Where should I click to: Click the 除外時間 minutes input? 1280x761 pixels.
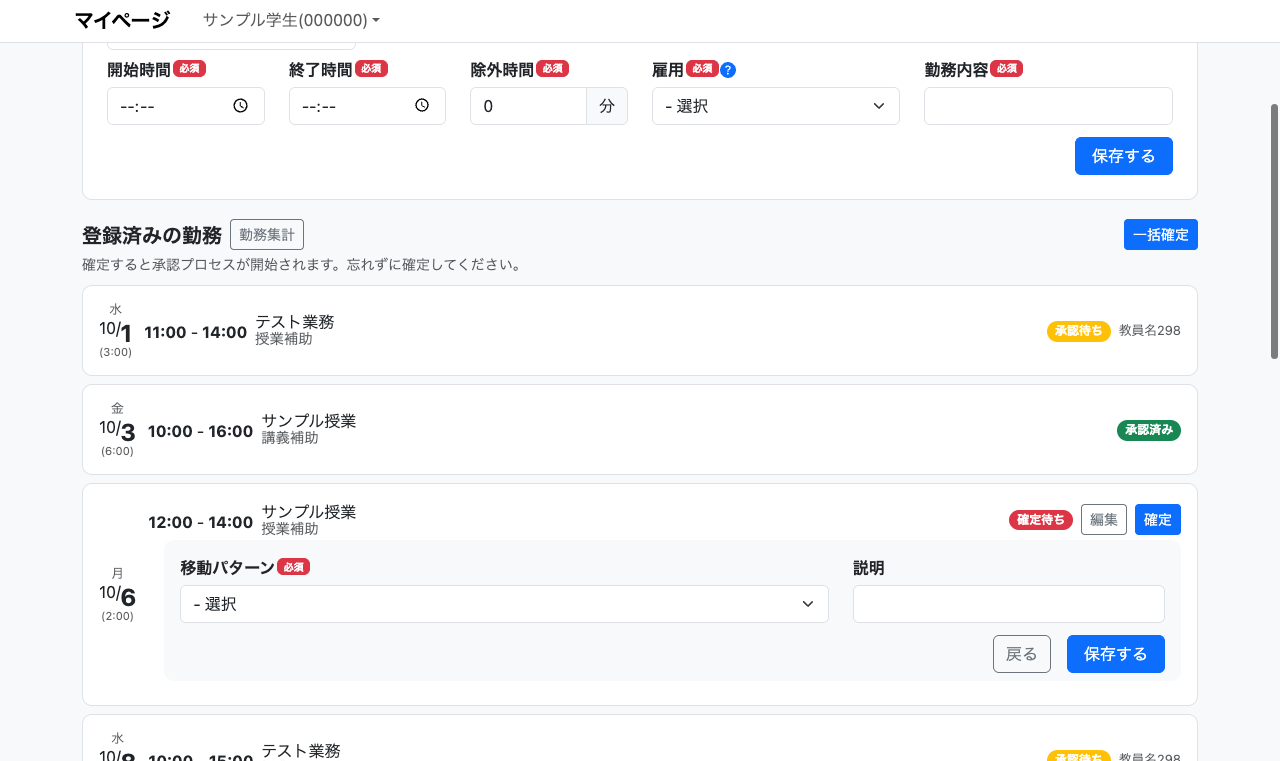coord(528,106)
